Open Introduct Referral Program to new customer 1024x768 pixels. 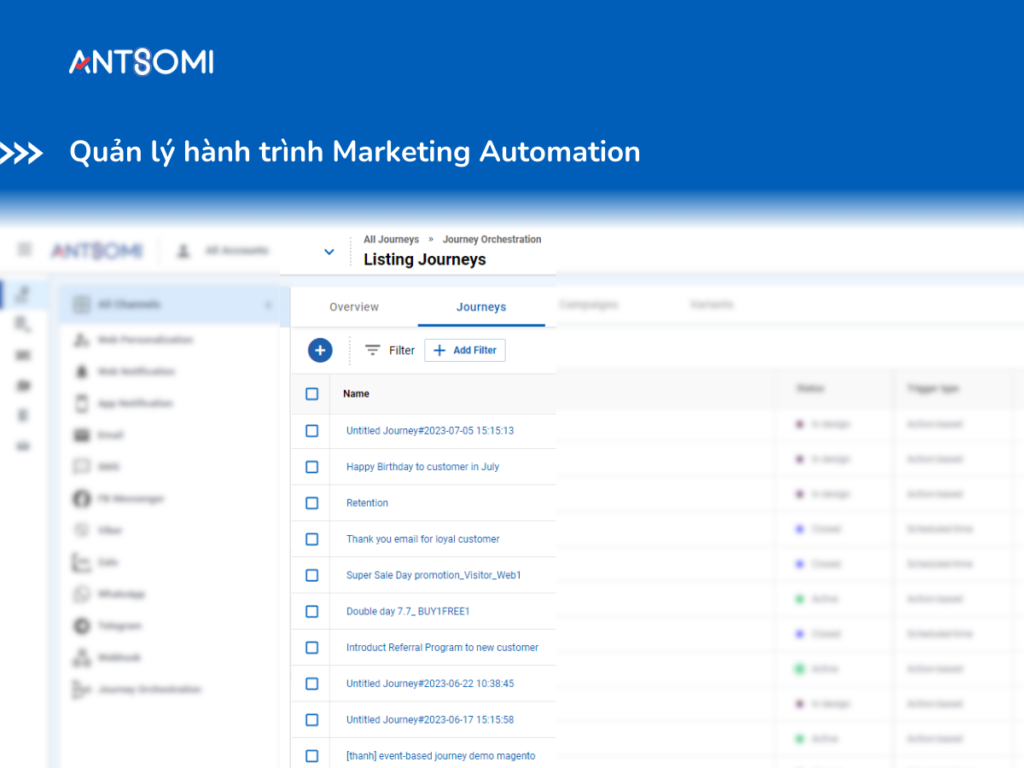tap(442, 648)
